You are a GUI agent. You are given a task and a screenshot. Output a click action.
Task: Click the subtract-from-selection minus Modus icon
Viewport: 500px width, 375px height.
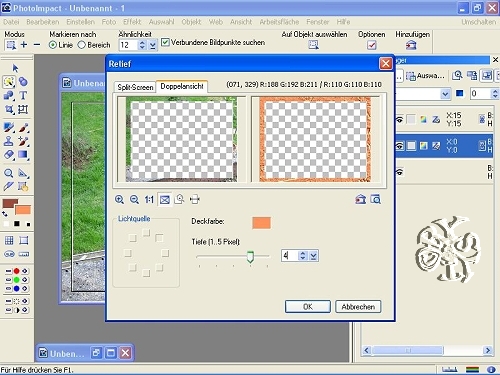coord(37,45)
